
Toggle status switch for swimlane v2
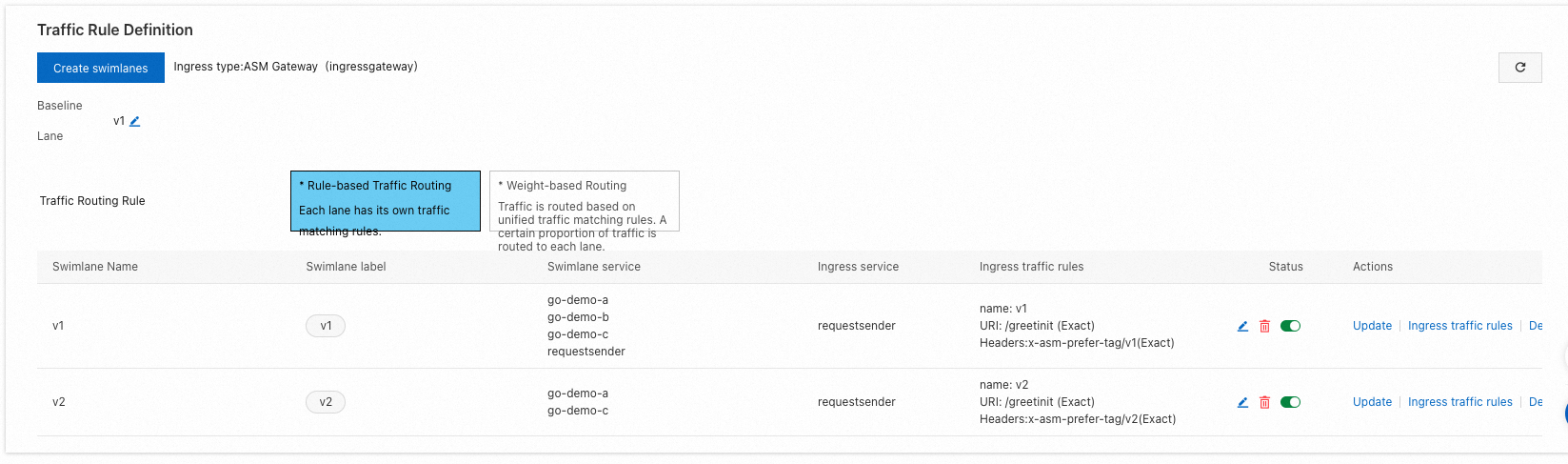pyautogui.click(x=1290, y=402)
